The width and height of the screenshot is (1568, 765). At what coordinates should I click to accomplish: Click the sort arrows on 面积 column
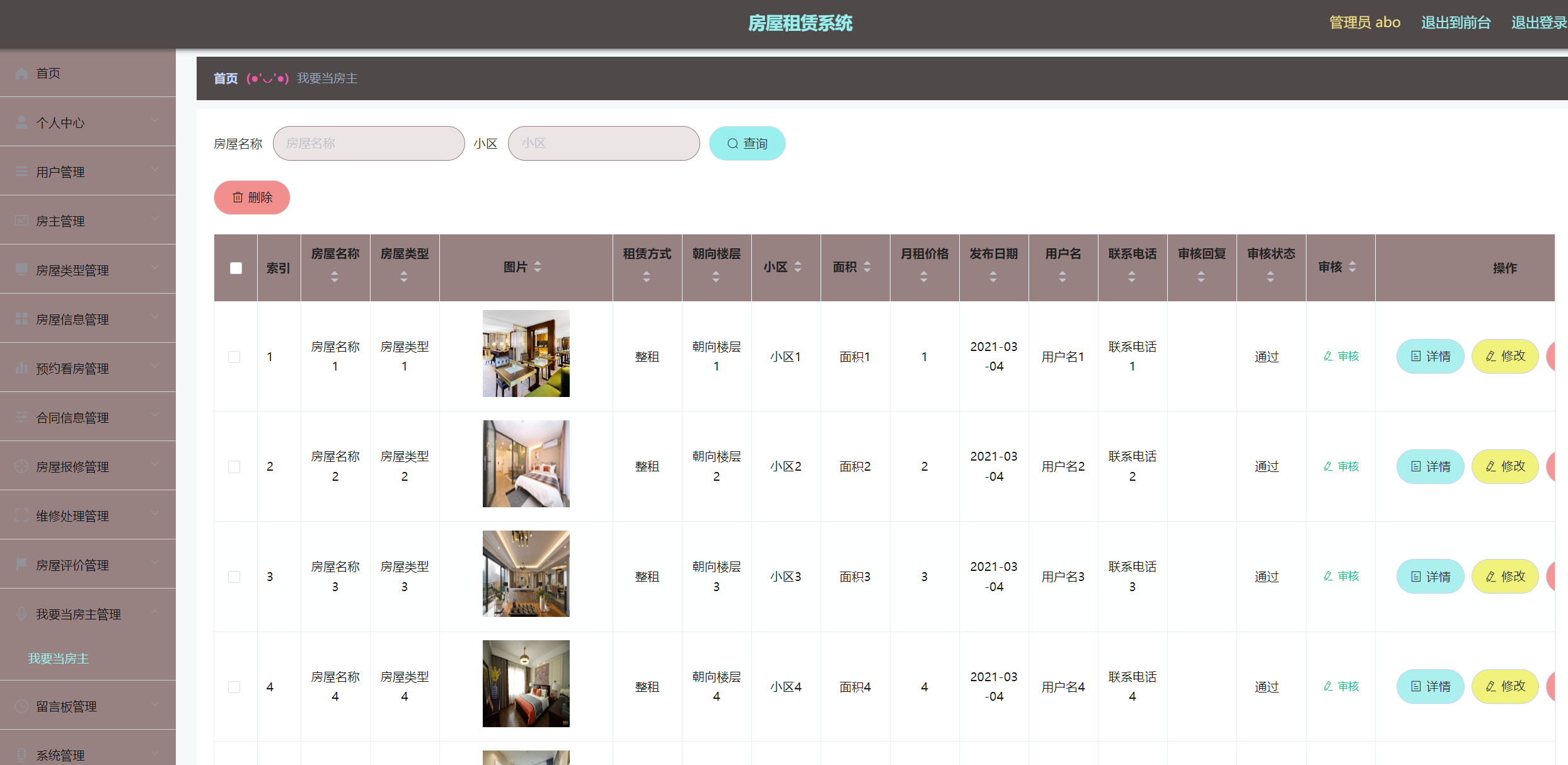(x=867, y=267)
